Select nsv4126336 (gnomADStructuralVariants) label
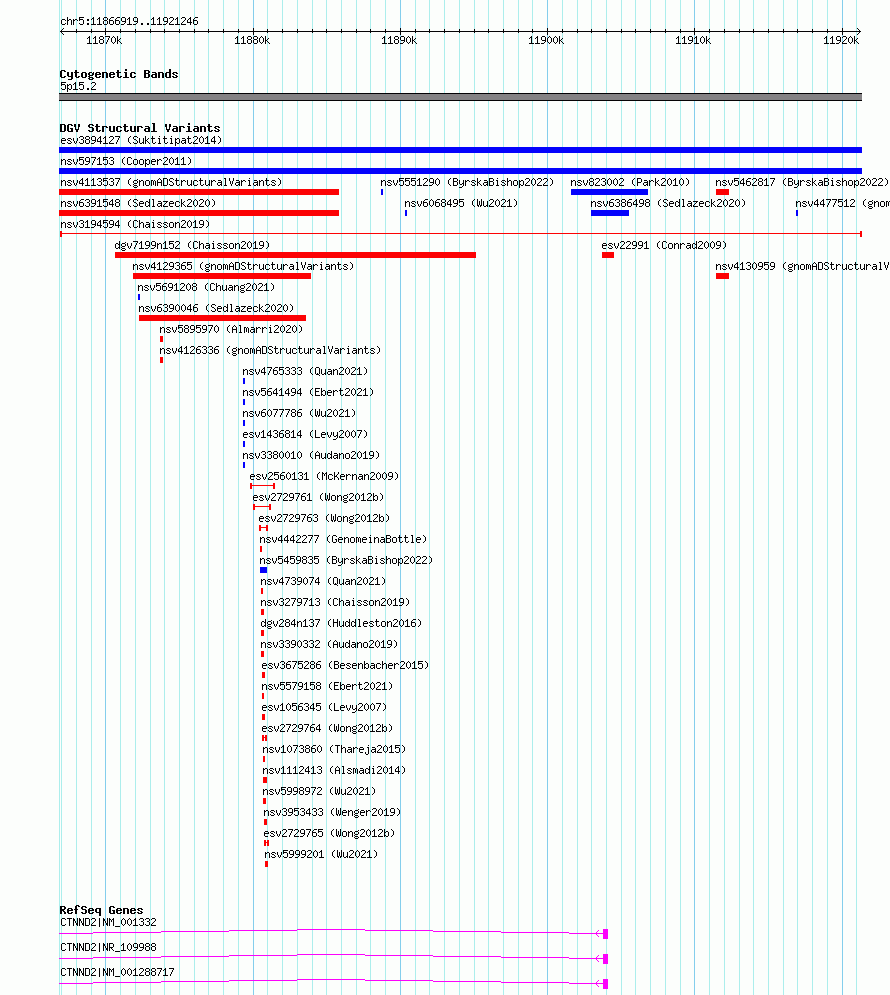Screen dimensions: 890x995 [270, 350]
